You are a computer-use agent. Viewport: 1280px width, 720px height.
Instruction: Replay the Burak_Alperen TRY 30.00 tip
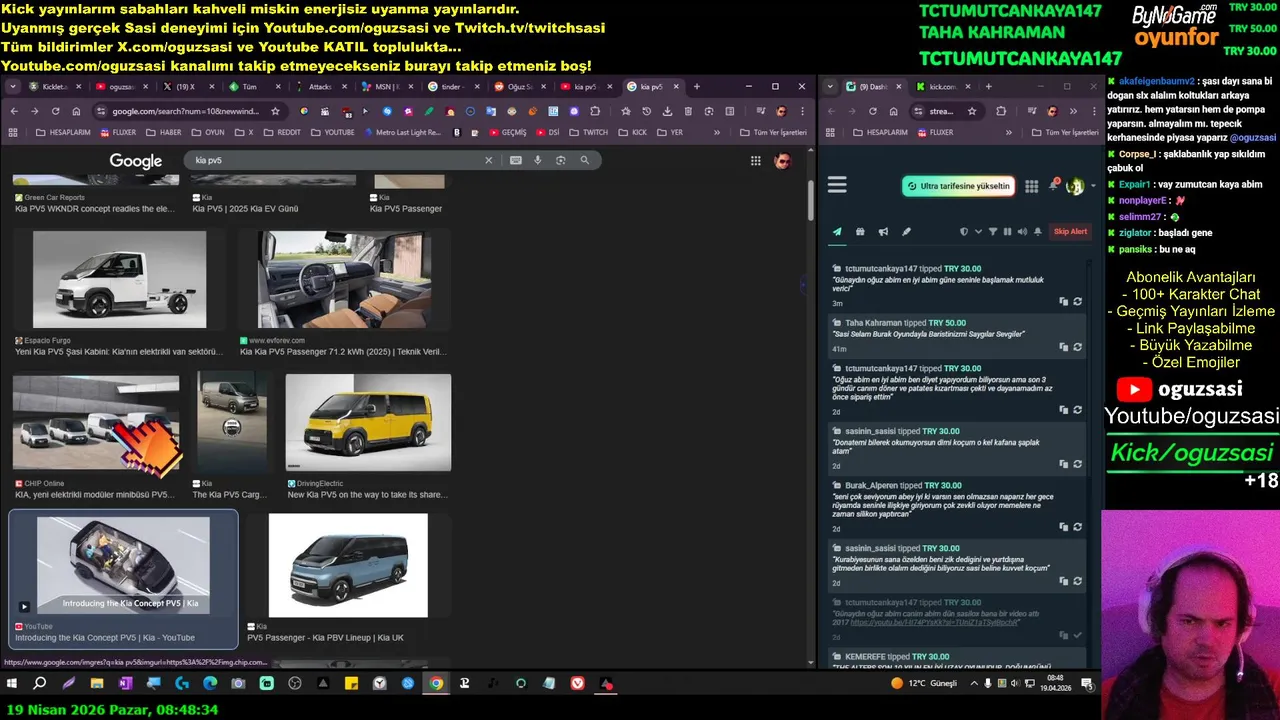[x=1077, y=527]
